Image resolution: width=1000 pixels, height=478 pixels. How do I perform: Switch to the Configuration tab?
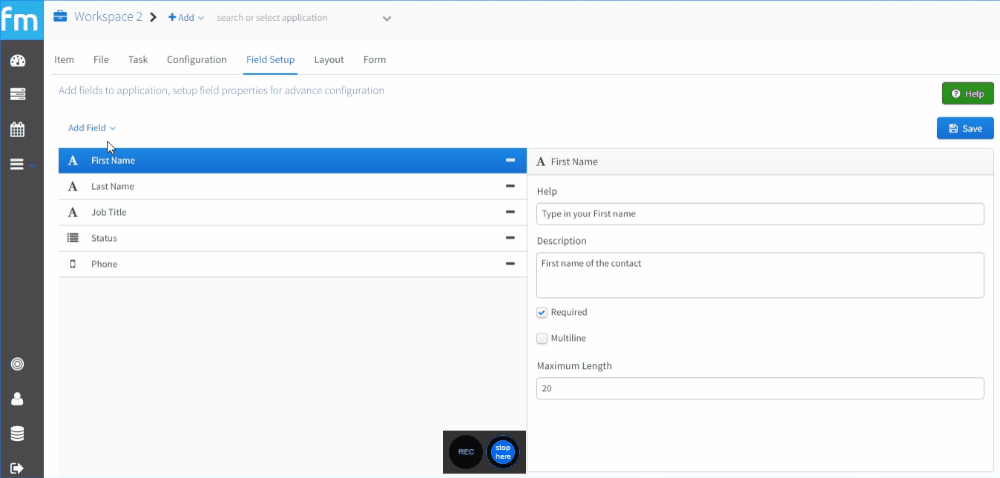(x=196, y=59)
